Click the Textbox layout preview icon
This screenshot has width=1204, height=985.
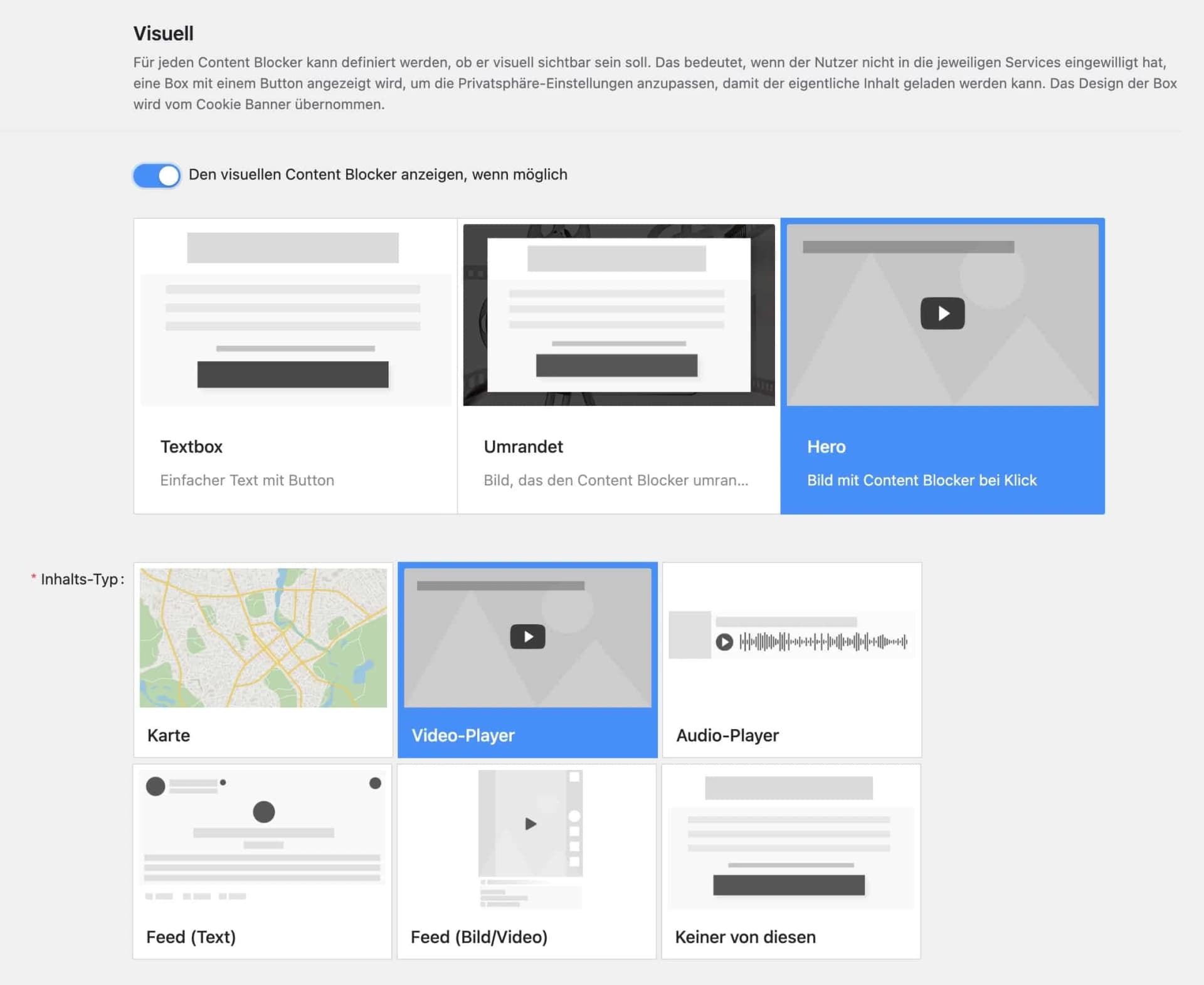pos(295,314)
